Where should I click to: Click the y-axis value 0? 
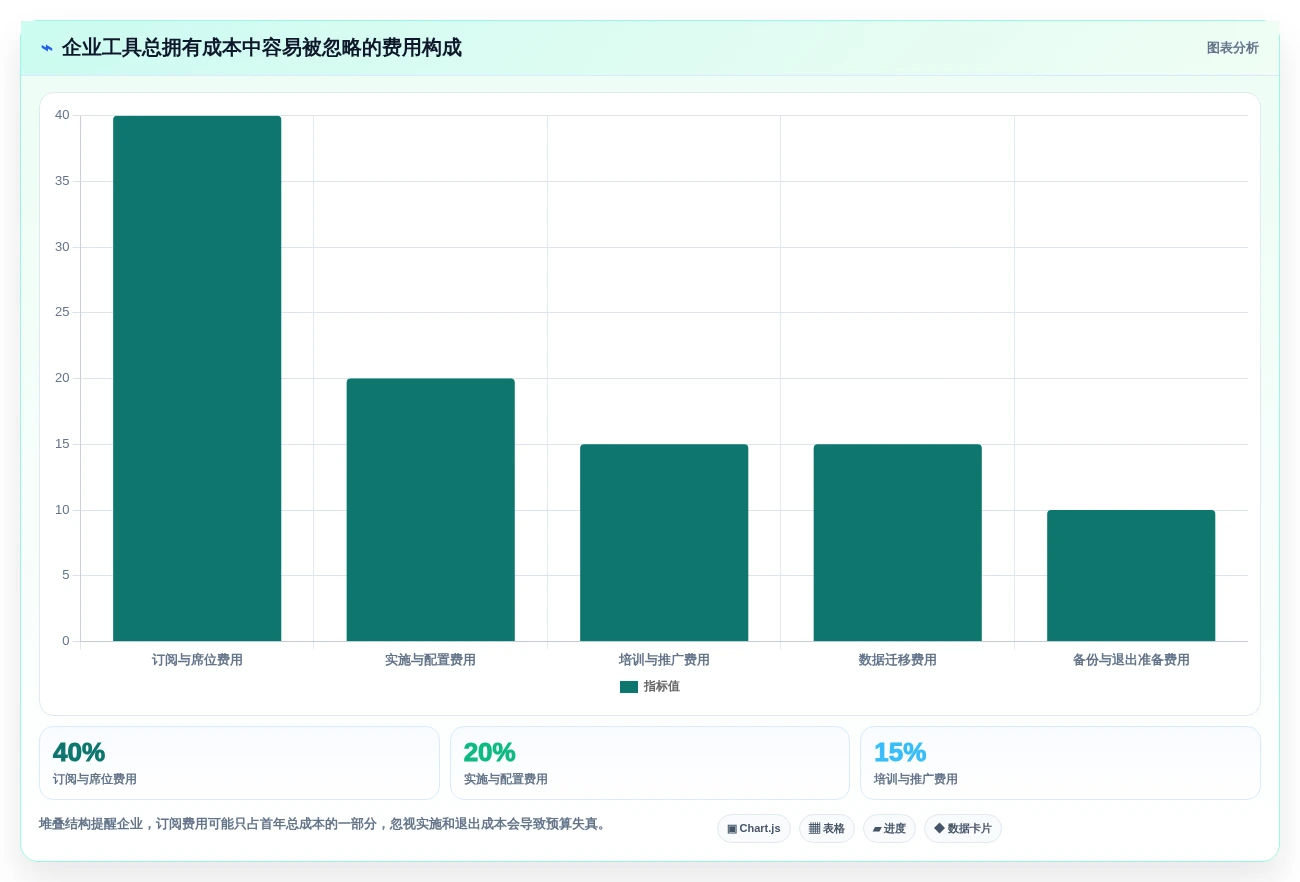(66, 641)
